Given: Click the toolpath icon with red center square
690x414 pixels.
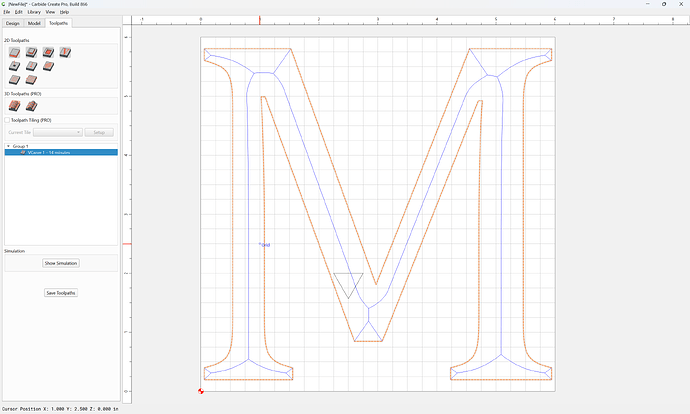Looking at the screenshot, I should tap(48, 53).
